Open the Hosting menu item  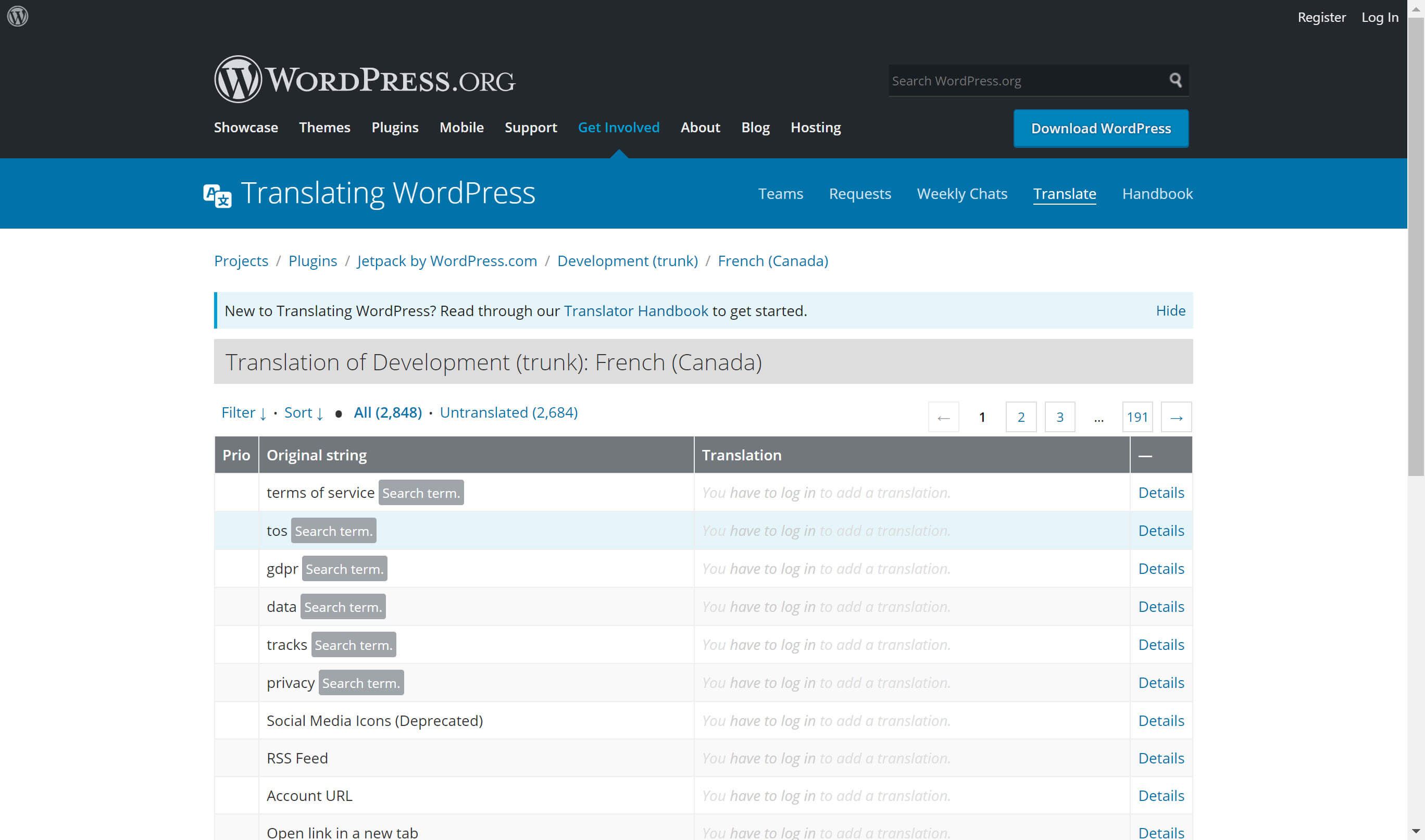click(816, 128)
